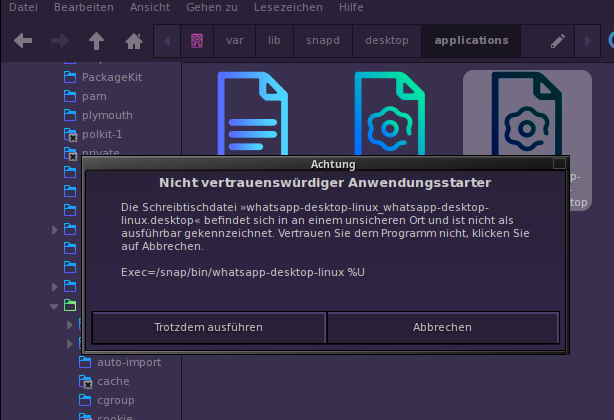
Task: Go forward with the right arrow
Action: 60,41
